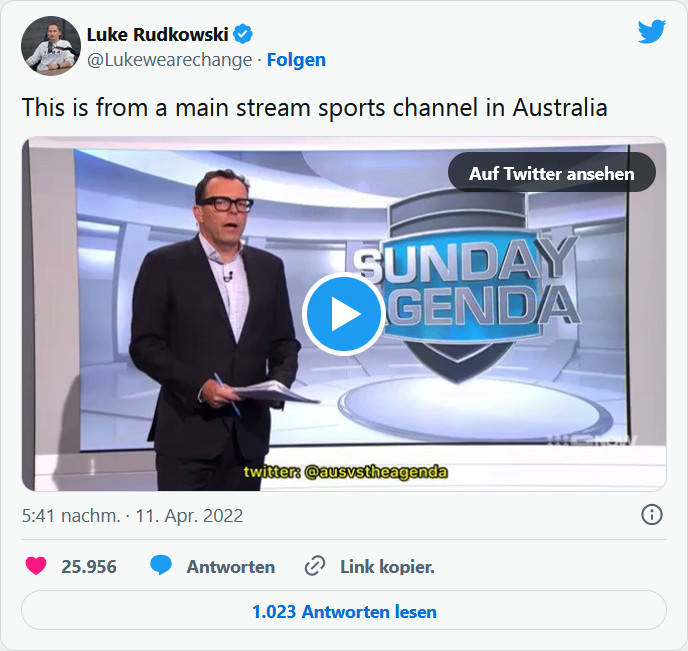Open Luke Rudkowski's profile picture
This screenshot has width=688, height=651.
coord(51,46)
